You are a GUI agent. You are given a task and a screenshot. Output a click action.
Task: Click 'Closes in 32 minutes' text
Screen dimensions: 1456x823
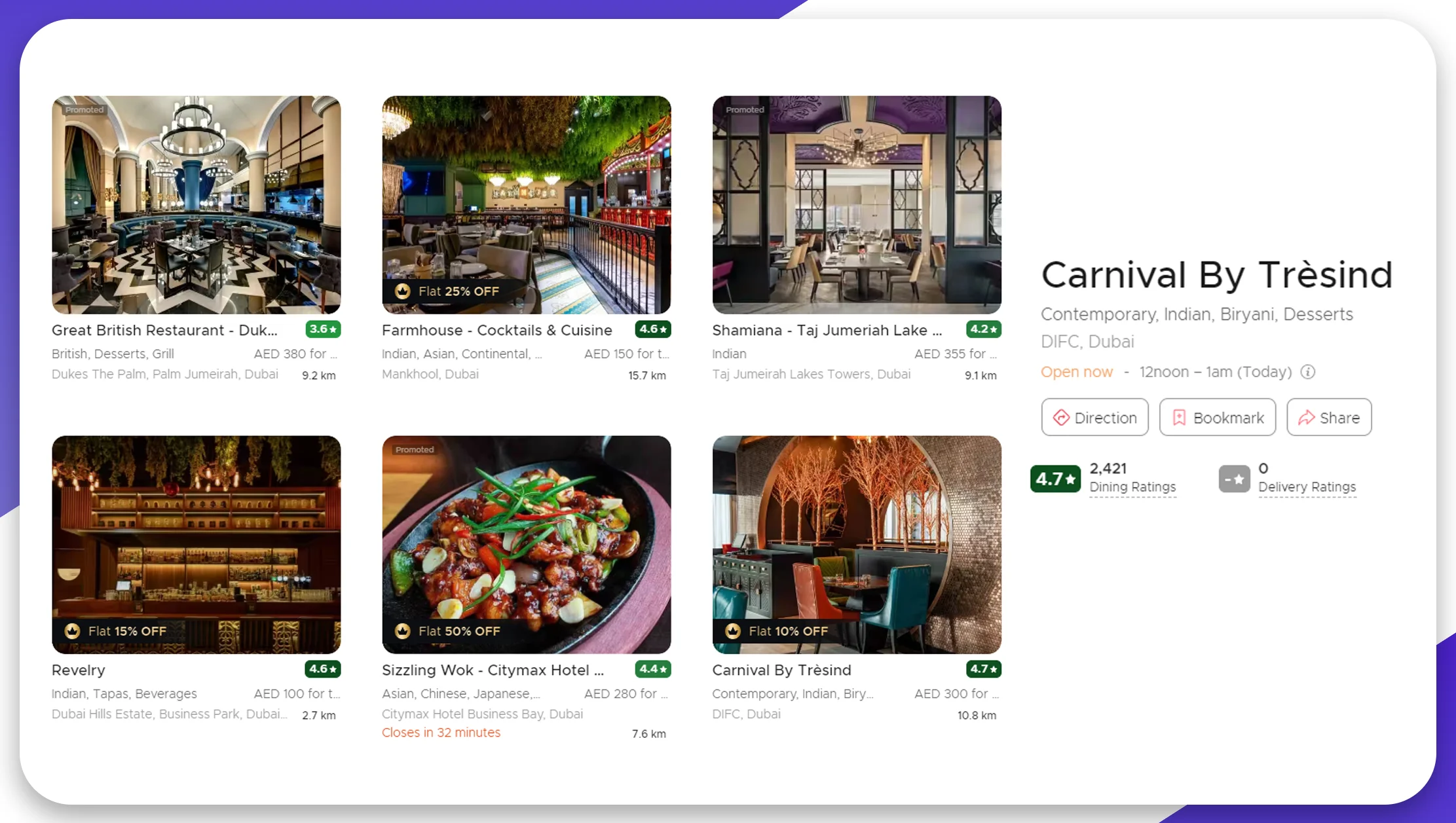441,733
